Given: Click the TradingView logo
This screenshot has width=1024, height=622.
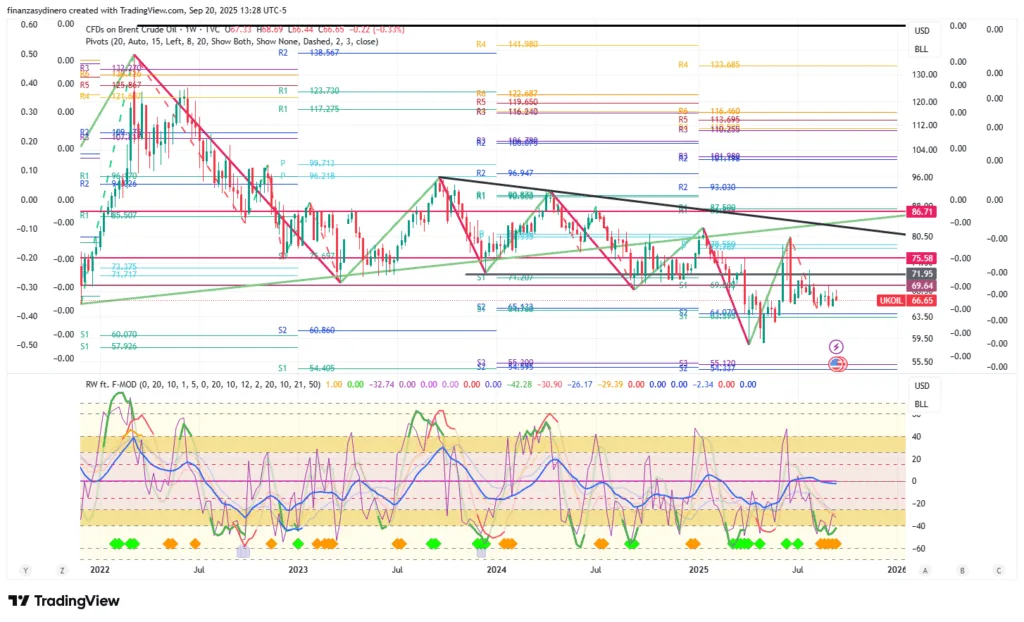Looking at the screenshot, I should (x=64, y=600).
